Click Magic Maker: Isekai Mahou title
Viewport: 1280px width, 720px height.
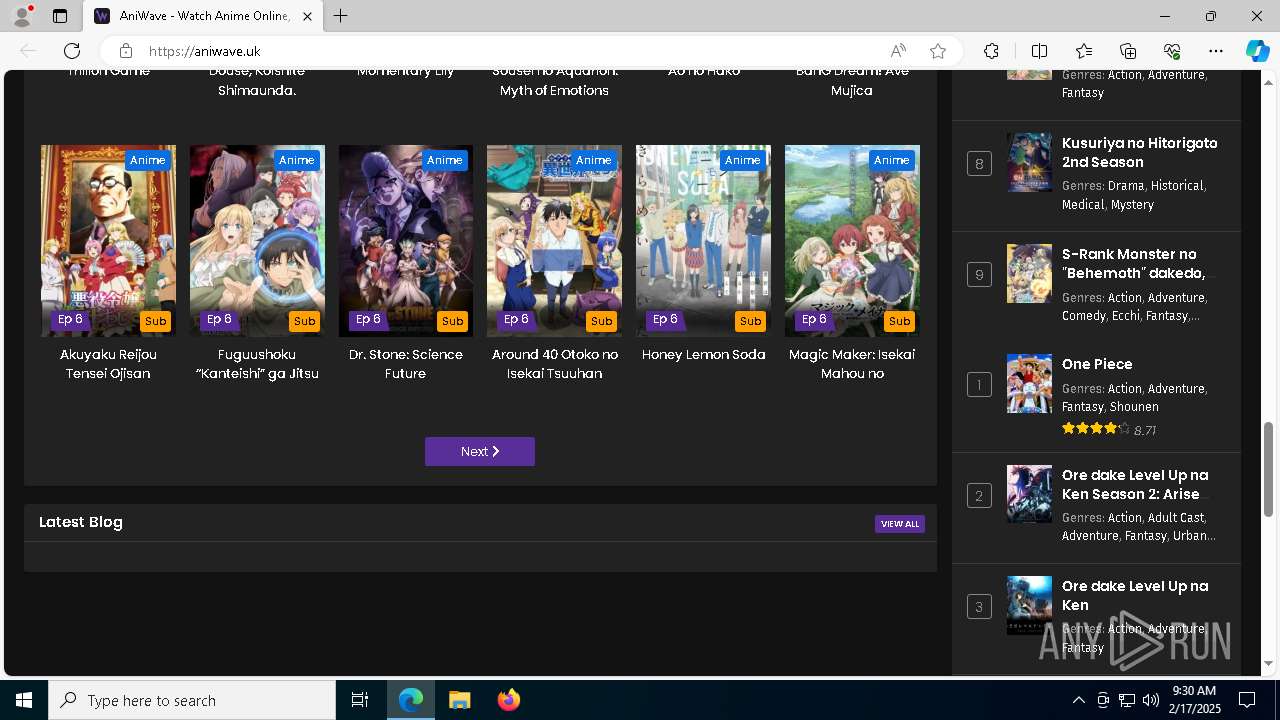tap(852, 364)
